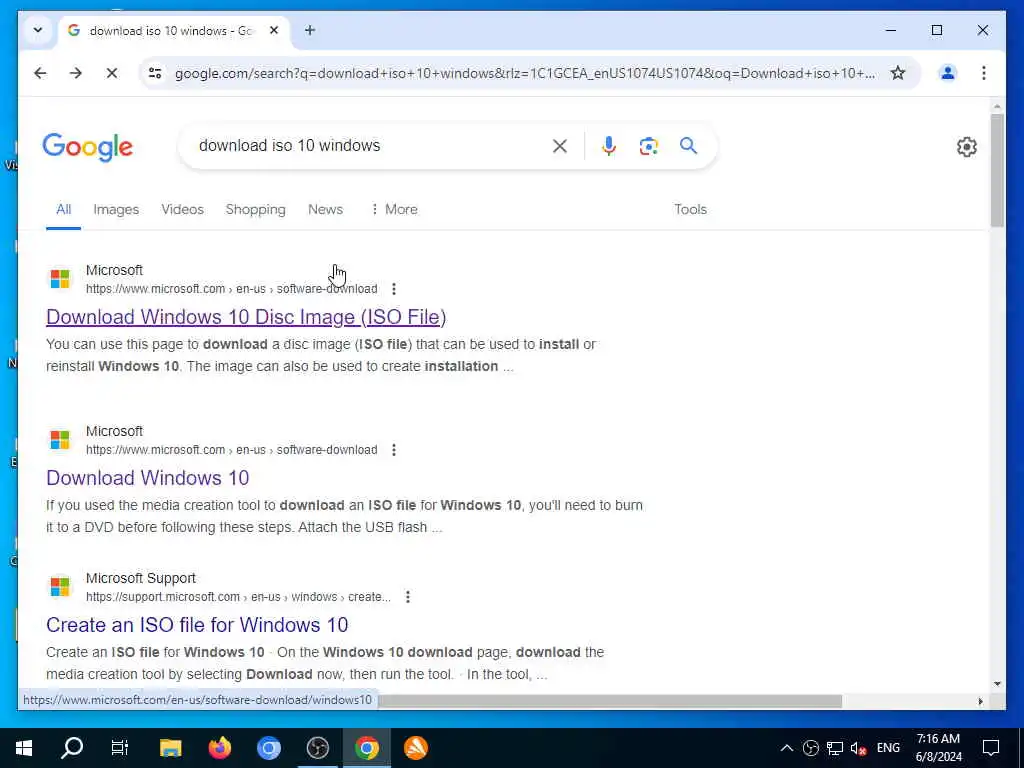Click the Microsoft Support site name
Image resolution: width=1024 pixels, height=768 pixels.
click(x=140, y=578)
